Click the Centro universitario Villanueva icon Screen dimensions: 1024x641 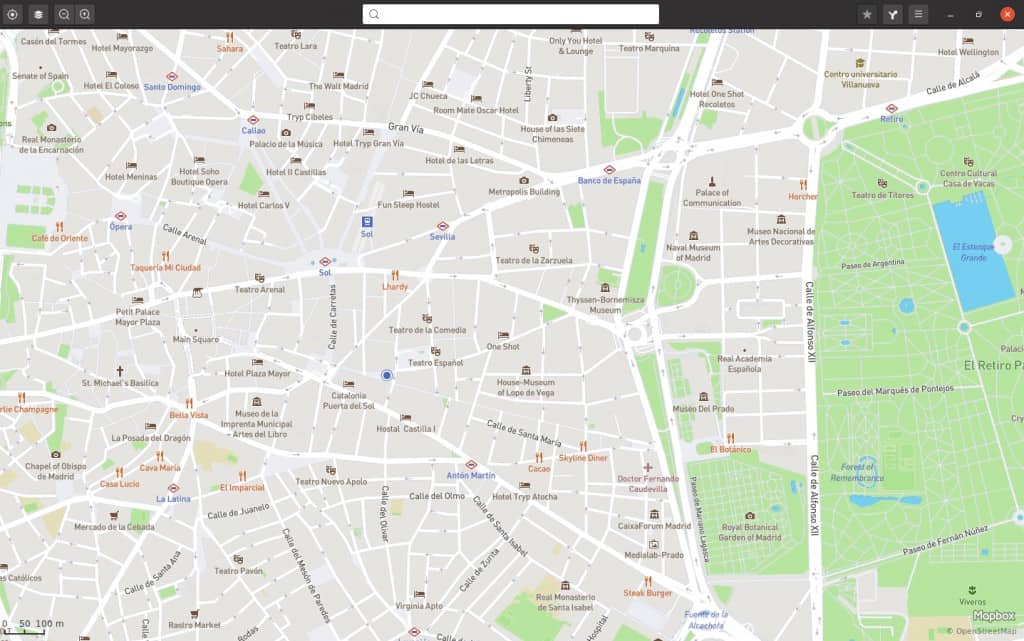[x=860, y=63]
